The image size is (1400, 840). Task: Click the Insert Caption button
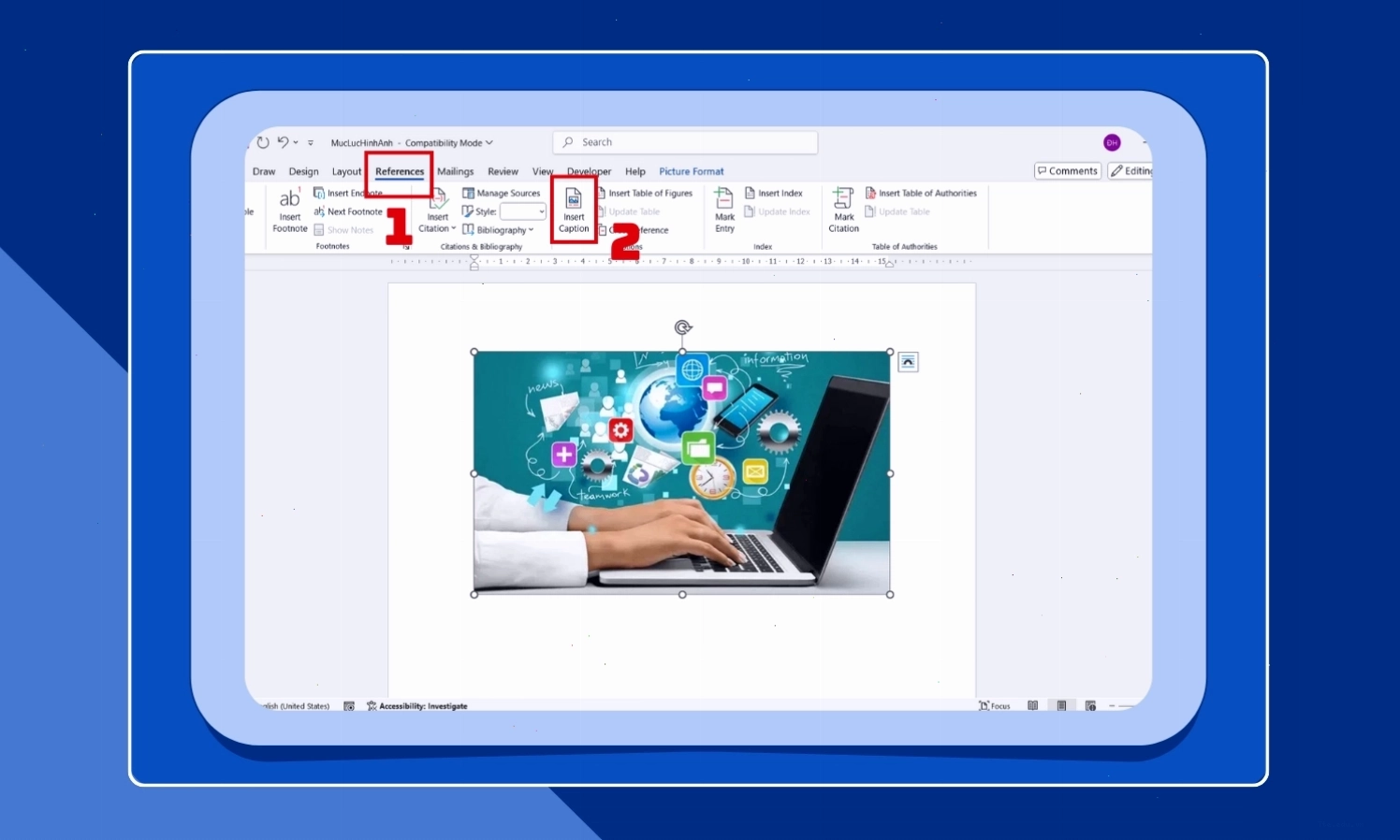(x=574, y=210)
